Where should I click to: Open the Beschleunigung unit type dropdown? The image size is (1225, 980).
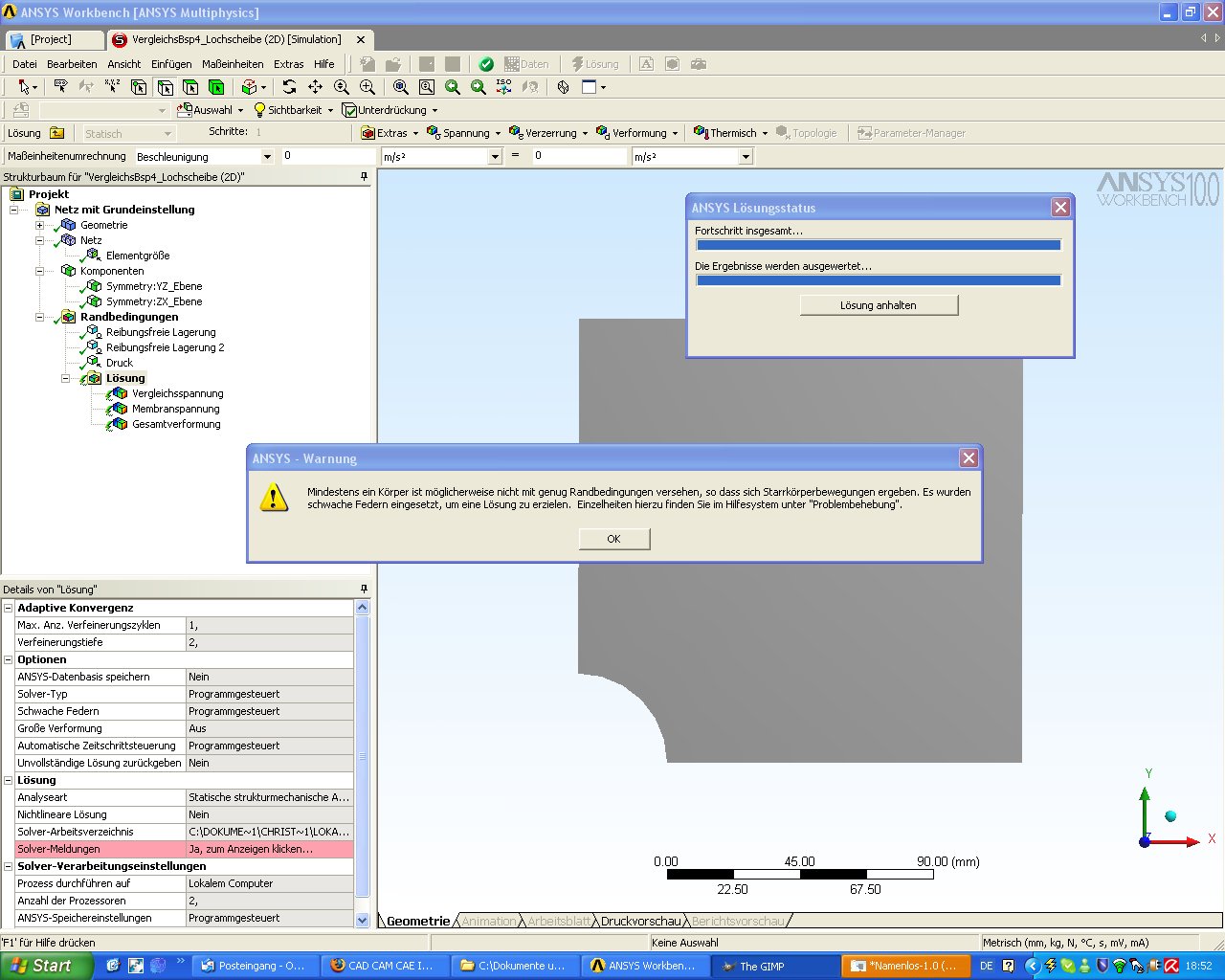(x=267, y=156)
